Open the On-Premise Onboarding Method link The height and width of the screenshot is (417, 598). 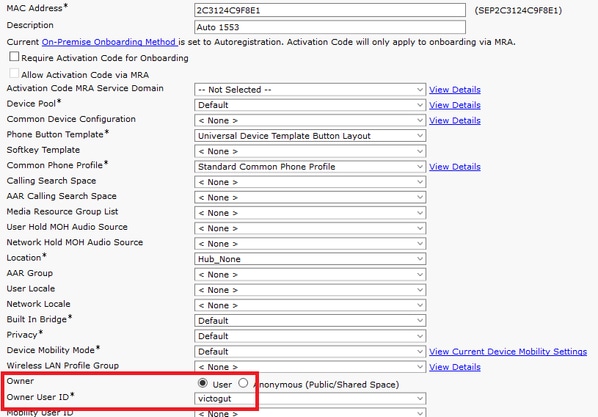[x=109, y=42]
